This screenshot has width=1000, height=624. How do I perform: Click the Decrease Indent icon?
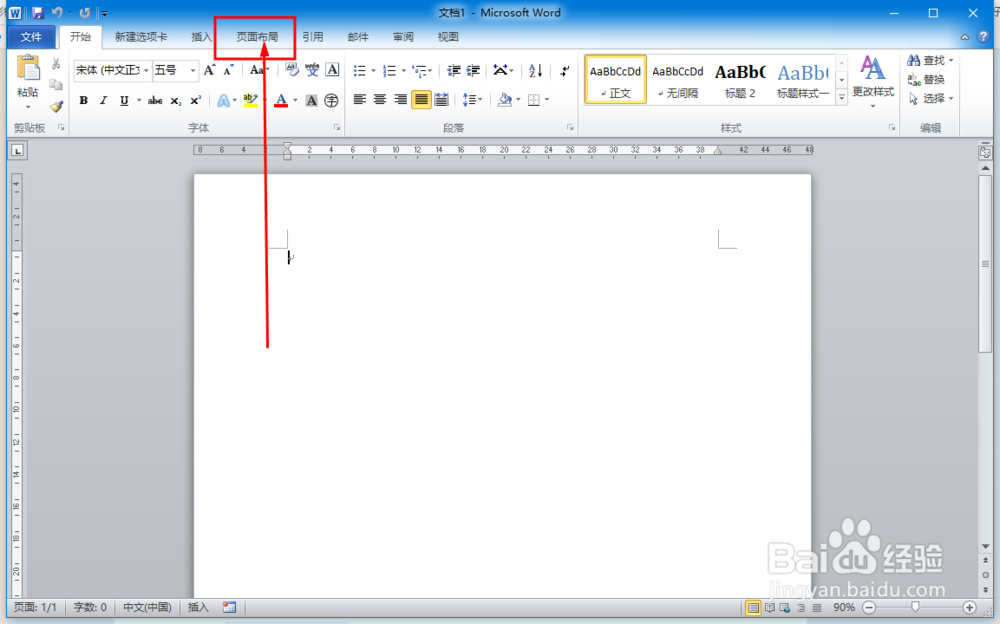(x=453, y=70)
